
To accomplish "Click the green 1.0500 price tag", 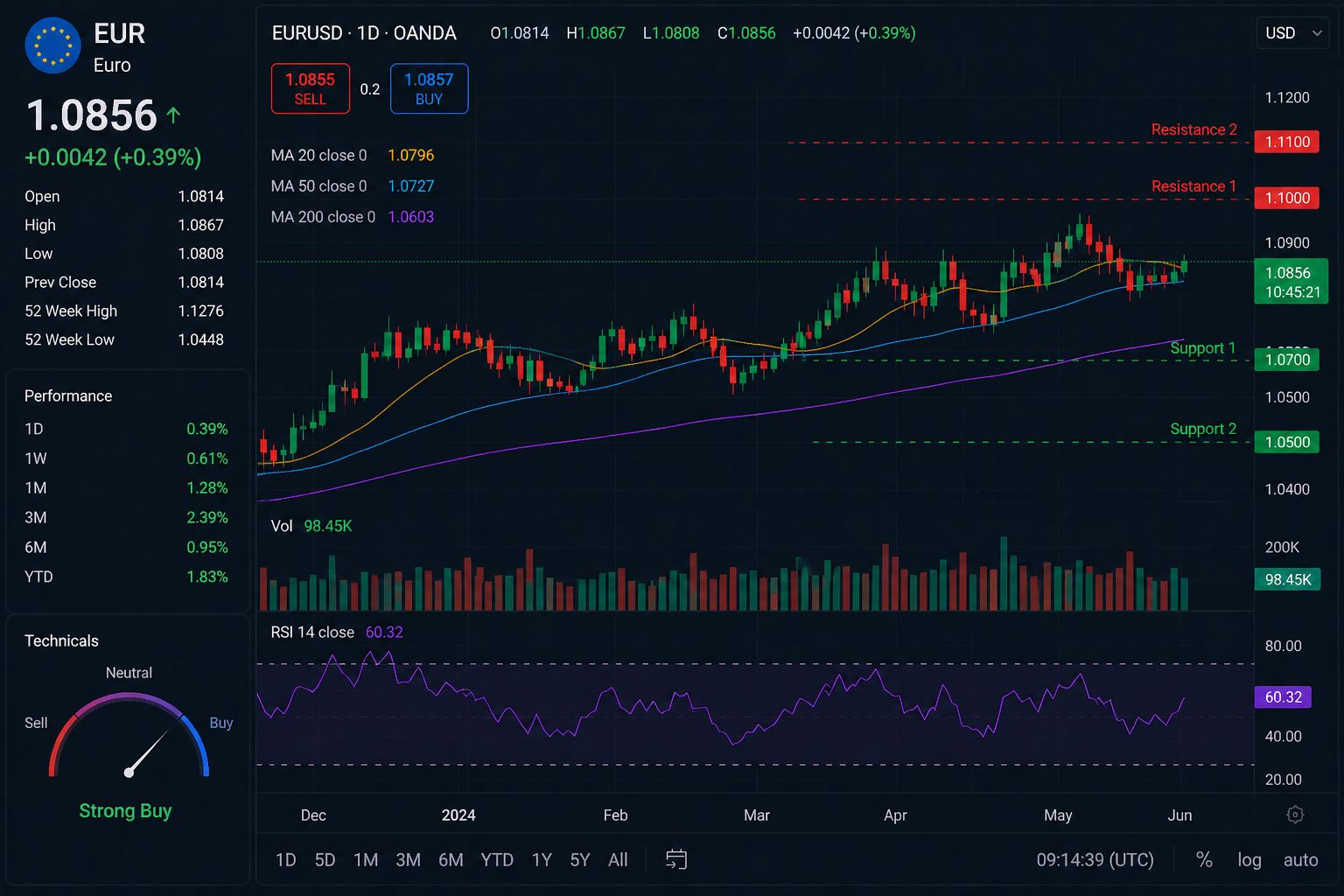I will click(1286, 442).
